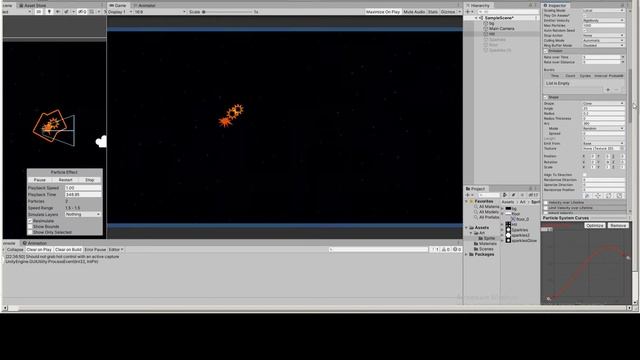
Task: Toggle the Shape module checkbox
Action: (x=546, y=97)
